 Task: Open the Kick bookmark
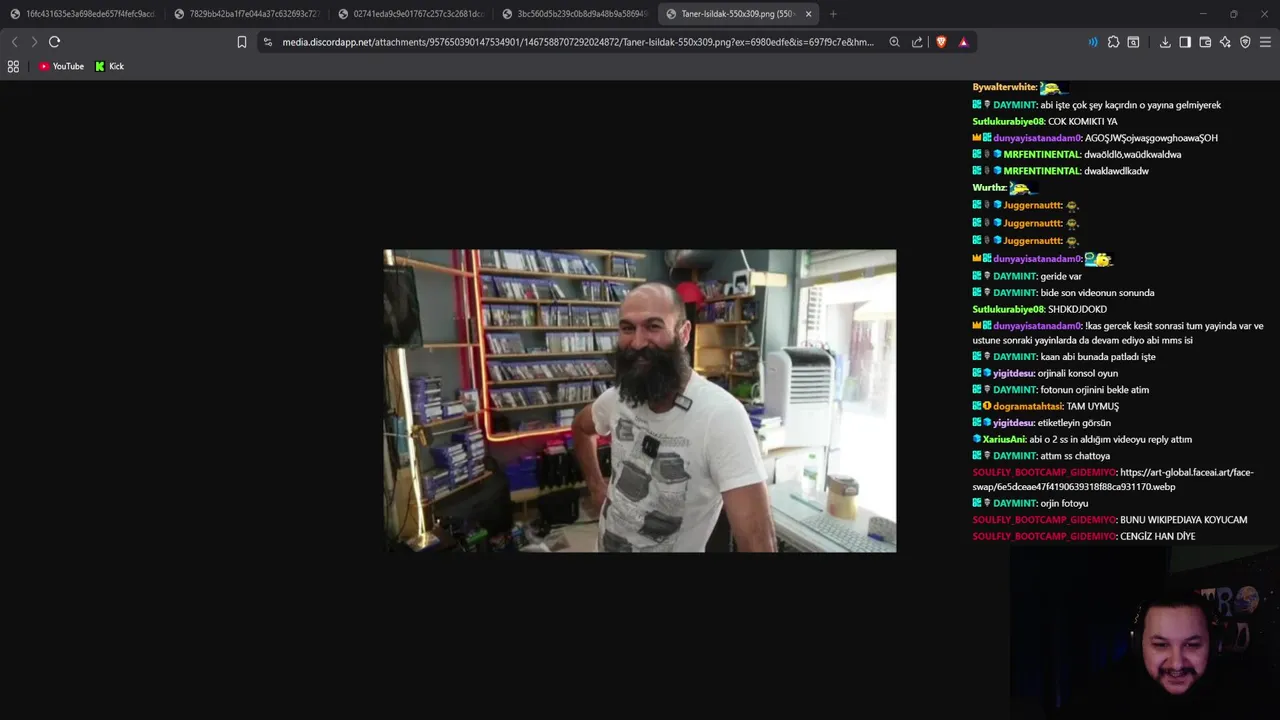110,66
